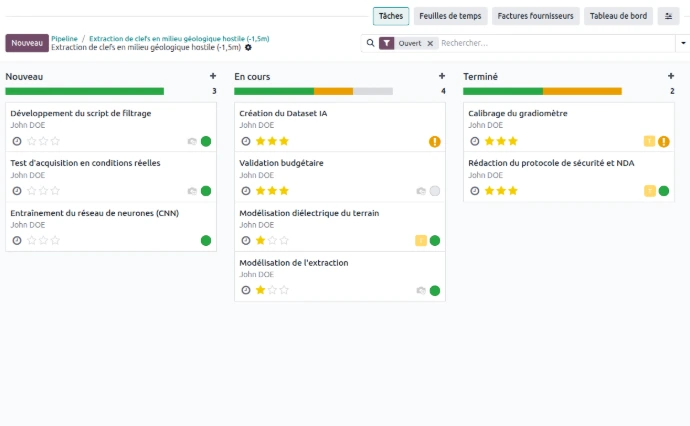Switch to the Feuilles de temps tab

coord(448,16)
